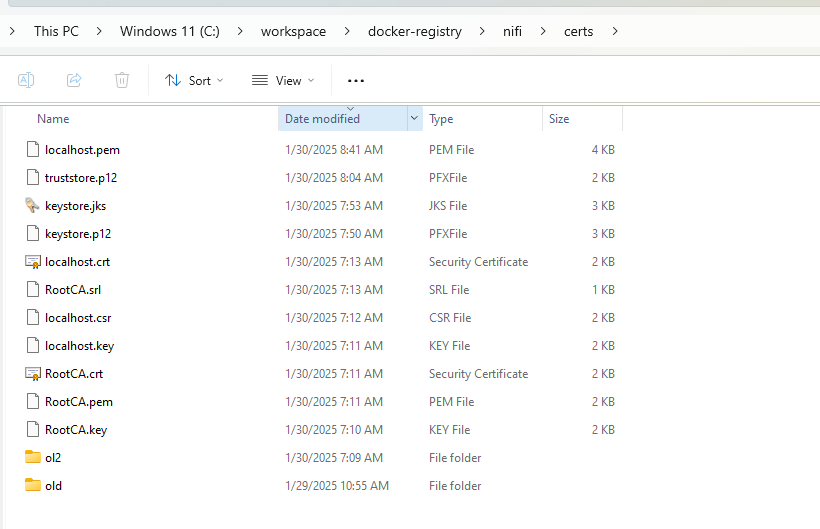Click the Delete trash icon
Viewport: 820px width, 529px height.
[122, 80]
